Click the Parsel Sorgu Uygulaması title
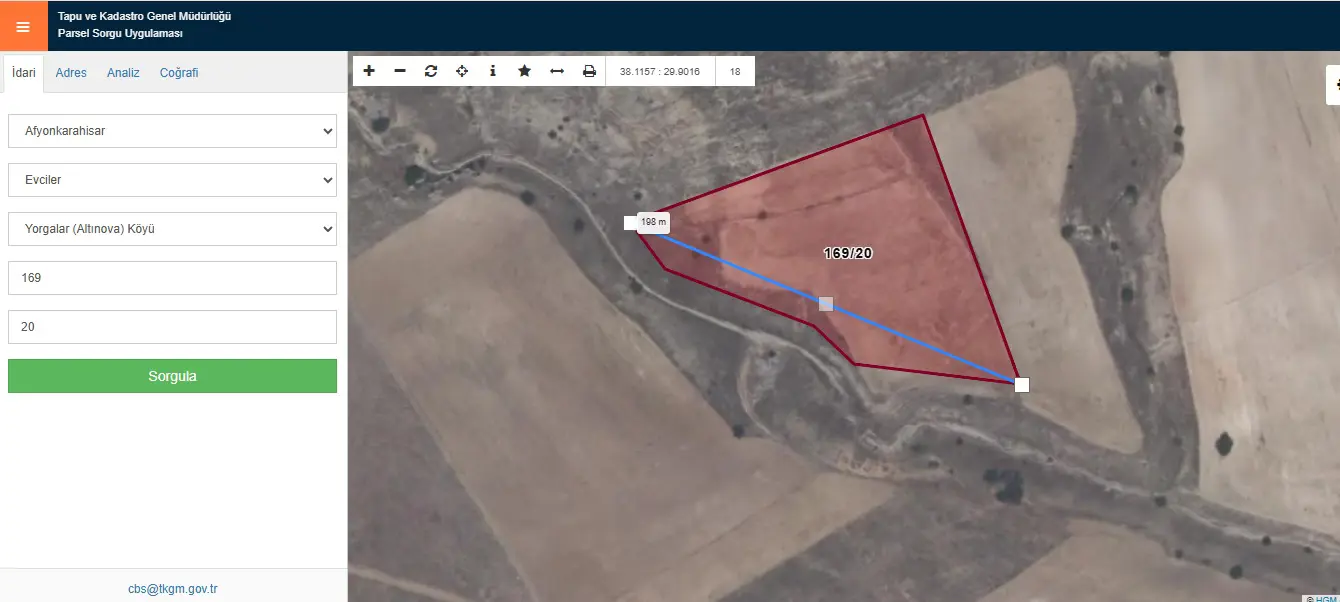This screenshot has width=1340, height=602. pos(120,33)
